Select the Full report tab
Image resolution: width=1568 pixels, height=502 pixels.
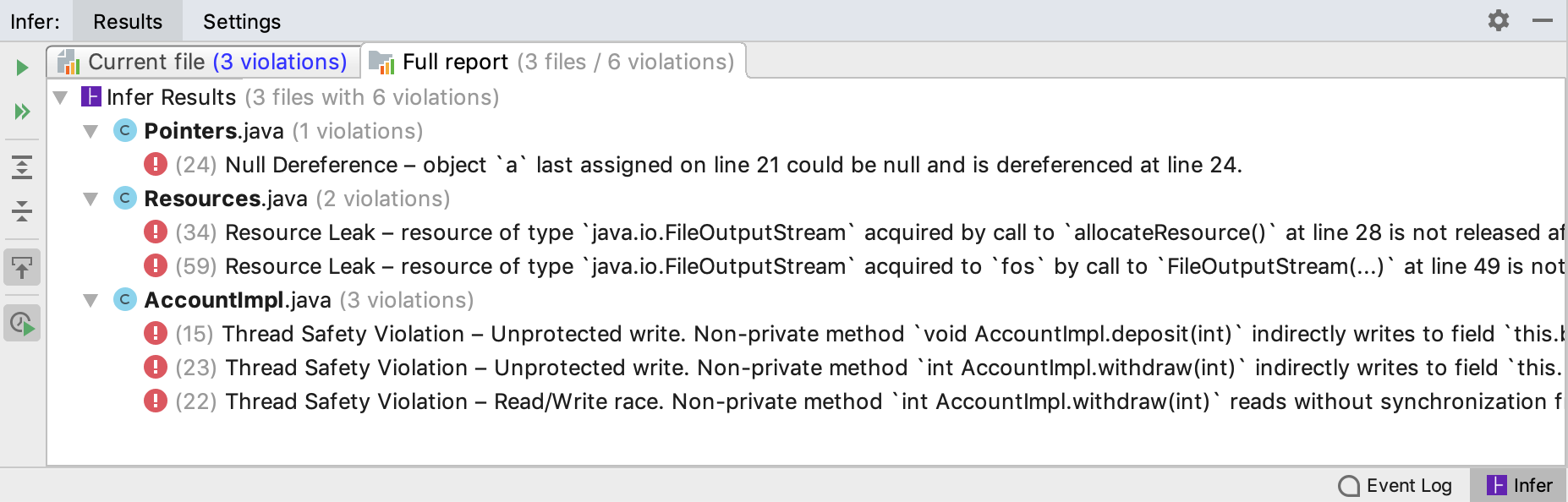coord(555,62)
